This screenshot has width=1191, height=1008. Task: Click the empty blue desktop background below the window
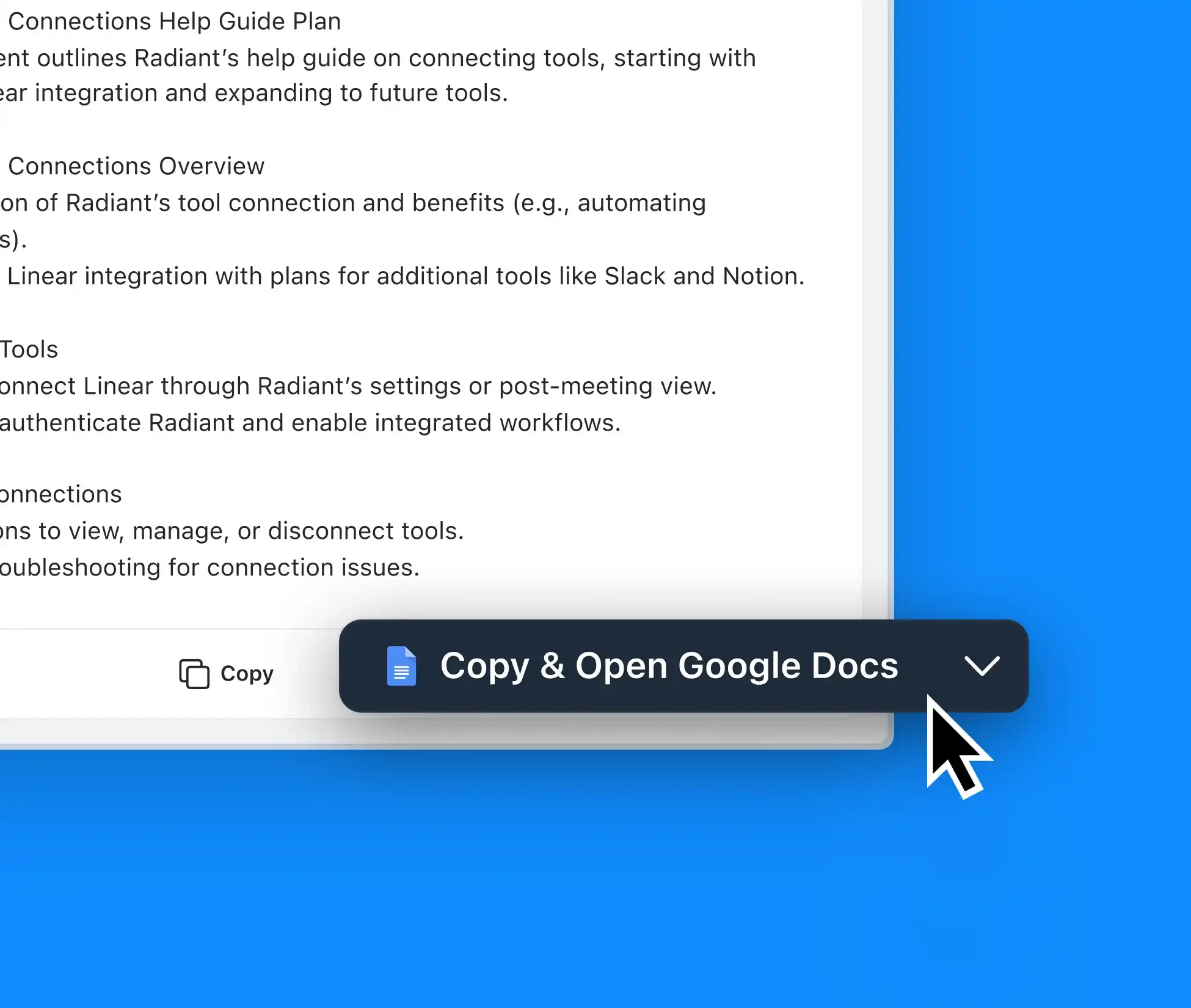(x=489, y=886)
